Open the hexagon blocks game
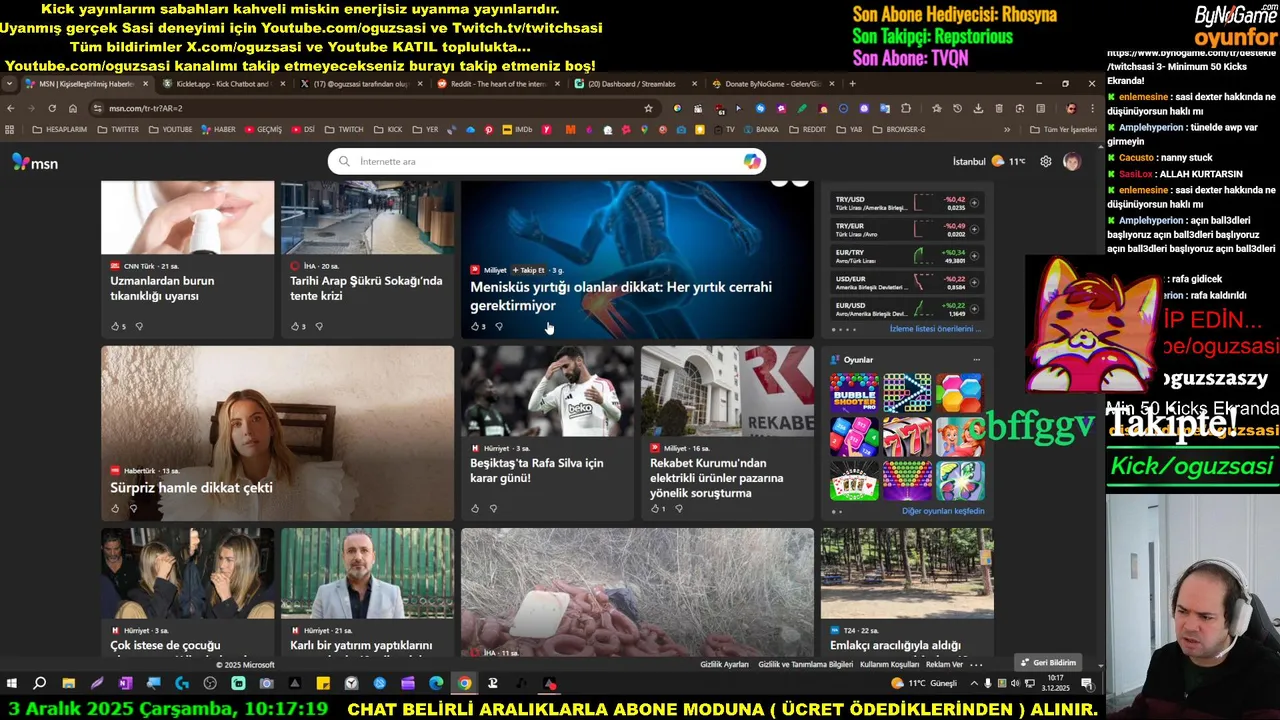 tap(960, 393)
